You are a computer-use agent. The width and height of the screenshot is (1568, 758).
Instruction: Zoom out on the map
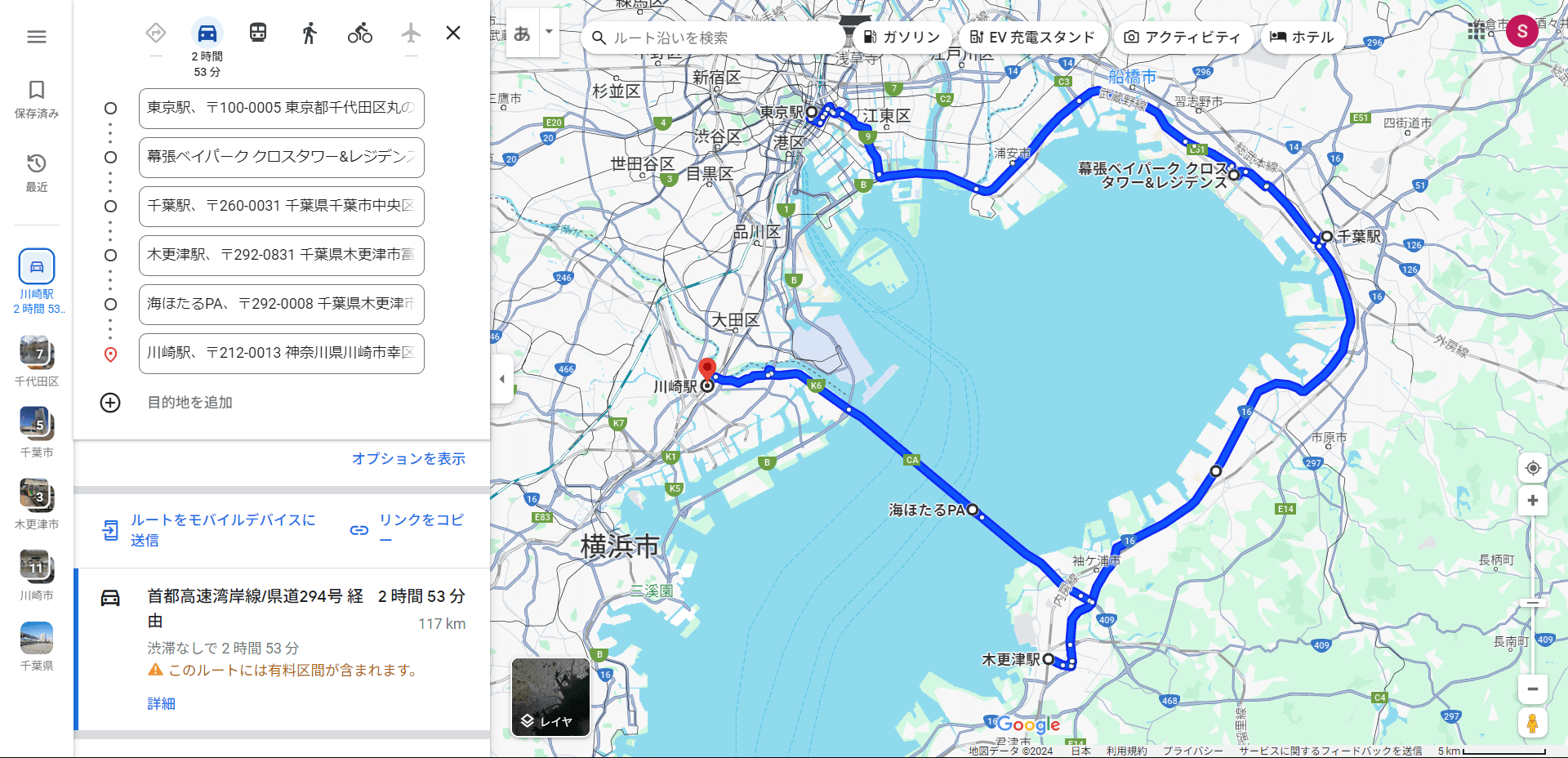[x=1533, y=689]
